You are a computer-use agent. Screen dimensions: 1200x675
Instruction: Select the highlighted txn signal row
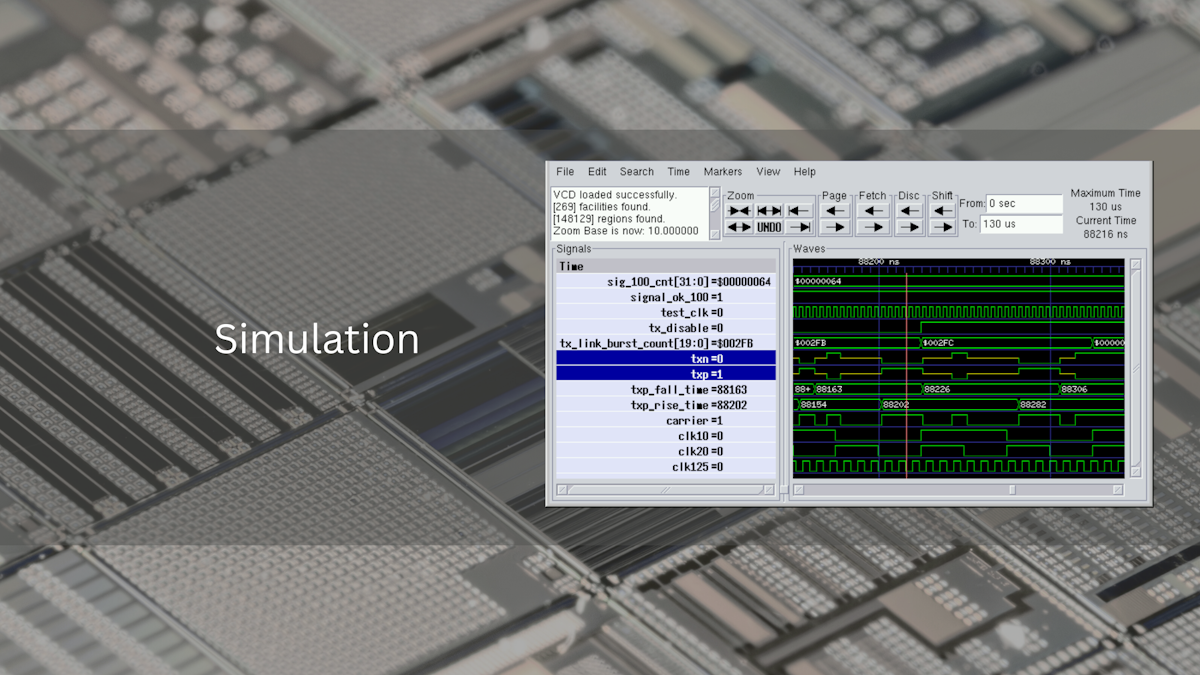[x=666, y=358]
